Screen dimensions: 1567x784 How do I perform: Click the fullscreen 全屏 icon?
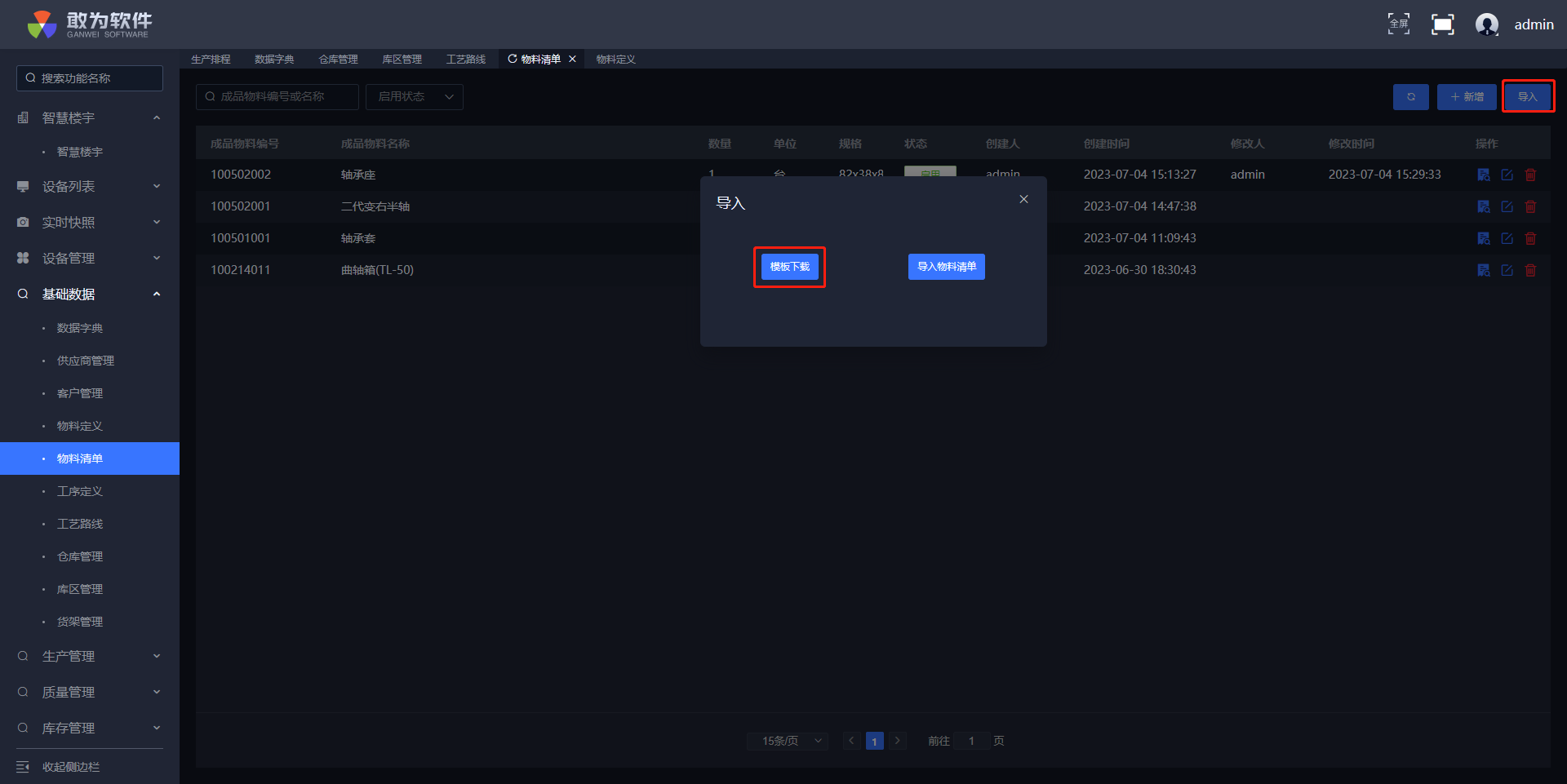[x=1398, y=24]
